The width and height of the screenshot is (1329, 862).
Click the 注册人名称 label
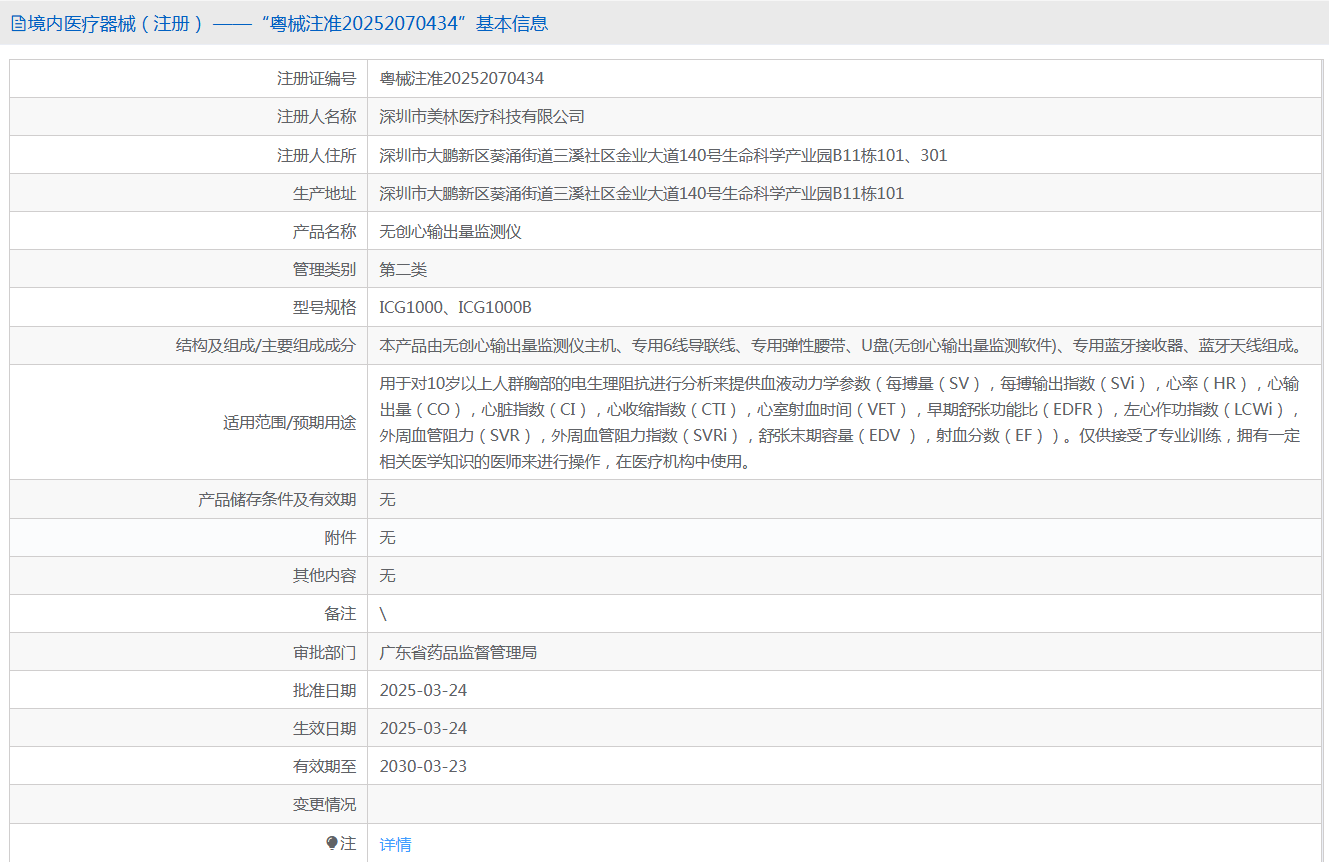(316, 117)
